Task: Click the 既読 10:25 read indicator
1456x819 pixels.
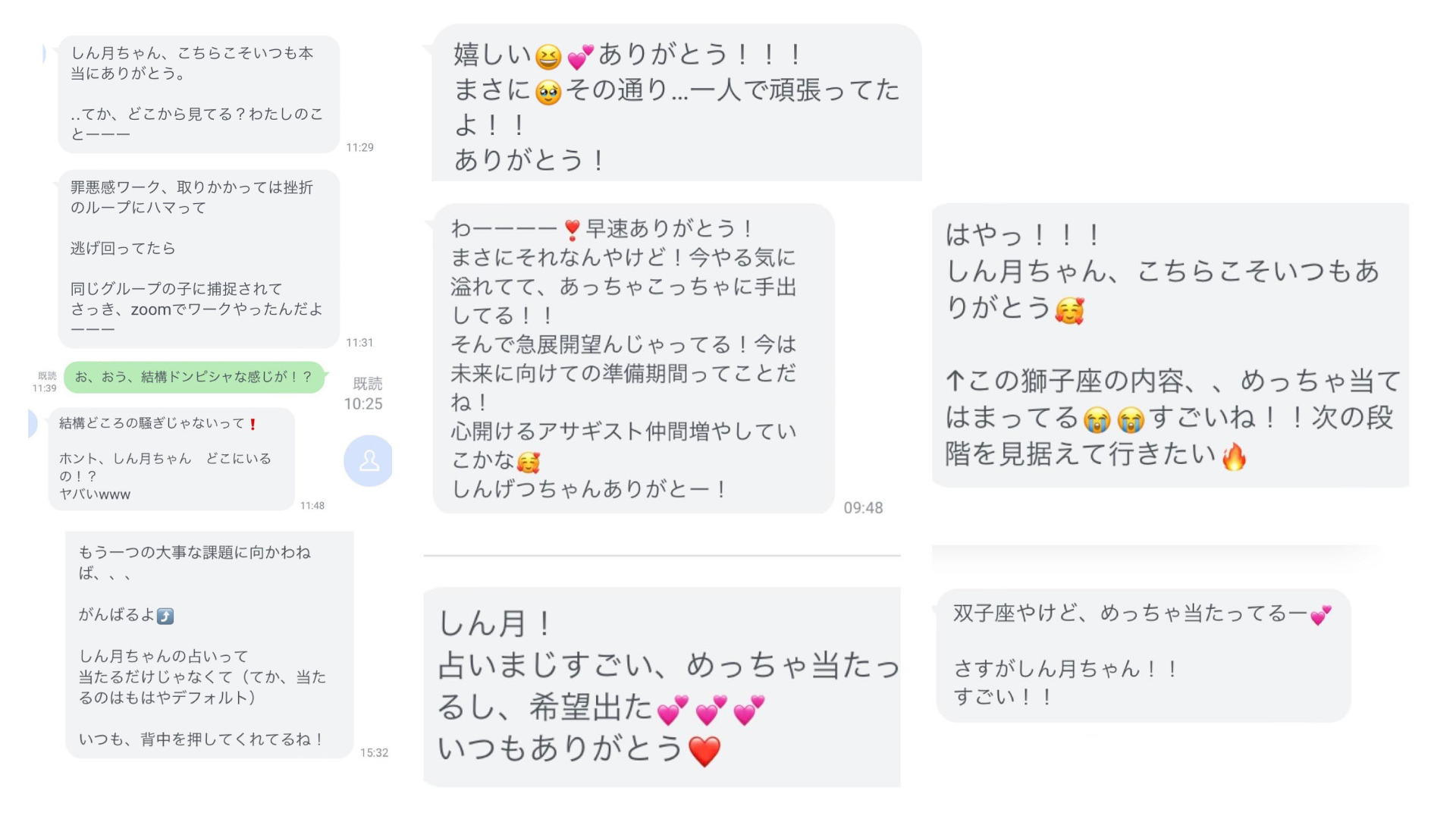Action: 364,394
